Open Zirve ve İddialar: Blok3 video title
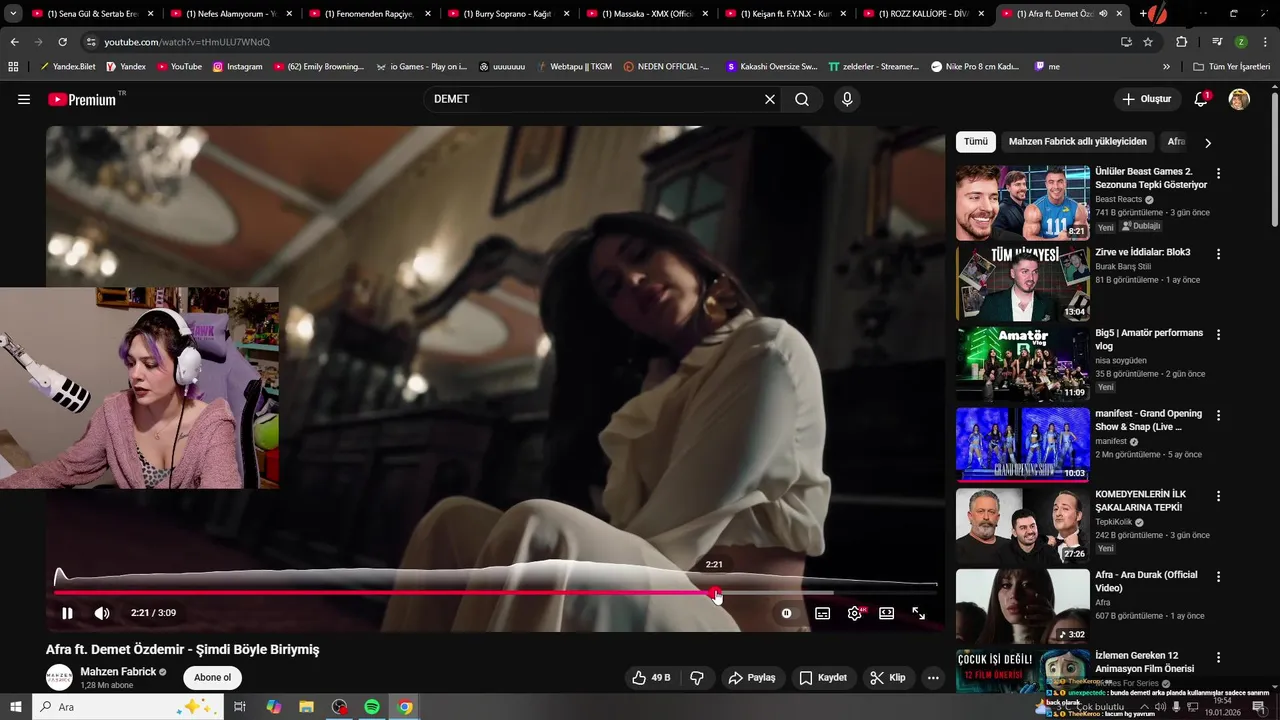 (1143, 252)
